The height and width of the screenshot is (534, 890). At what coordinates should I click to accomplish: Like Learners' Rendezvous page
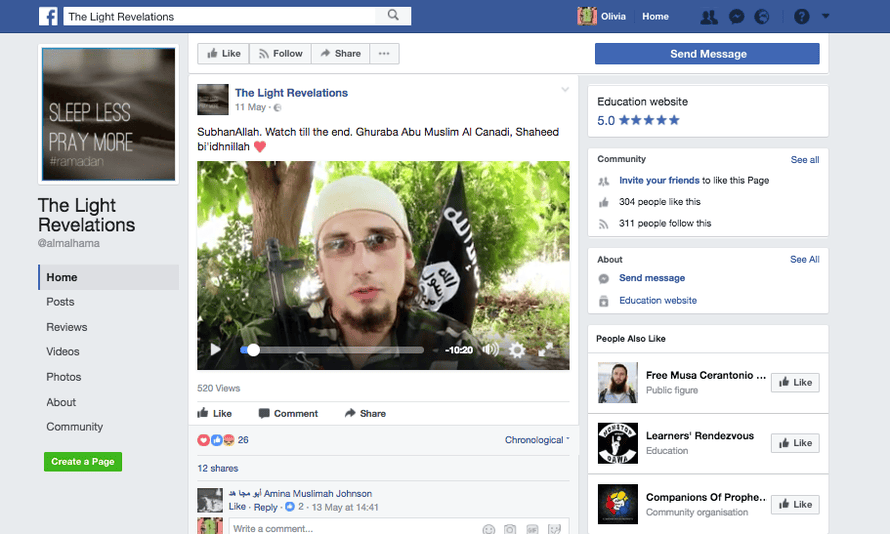point(795,443)
